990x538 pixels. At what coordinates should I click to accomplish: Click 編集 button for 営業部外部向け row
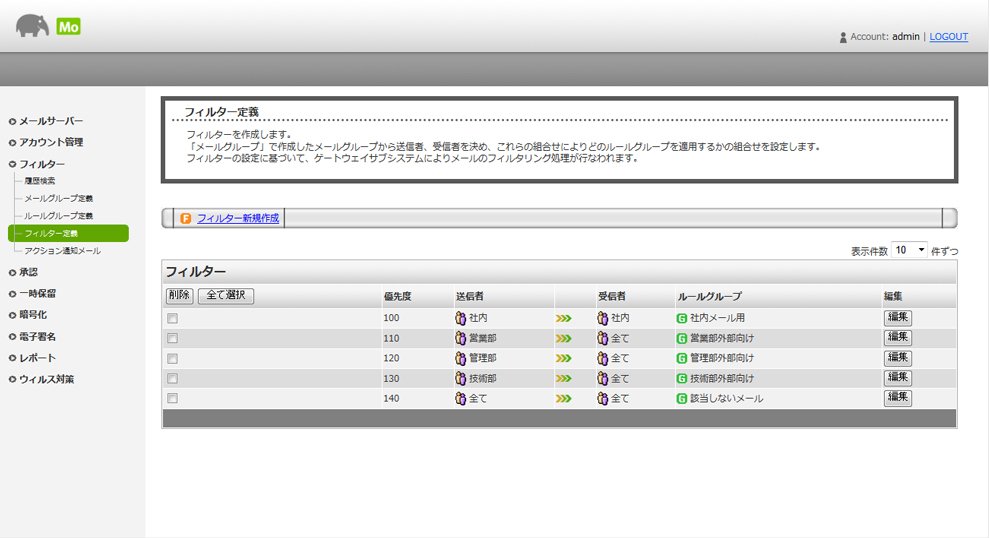pyautogui.click(x=897, y=338)
